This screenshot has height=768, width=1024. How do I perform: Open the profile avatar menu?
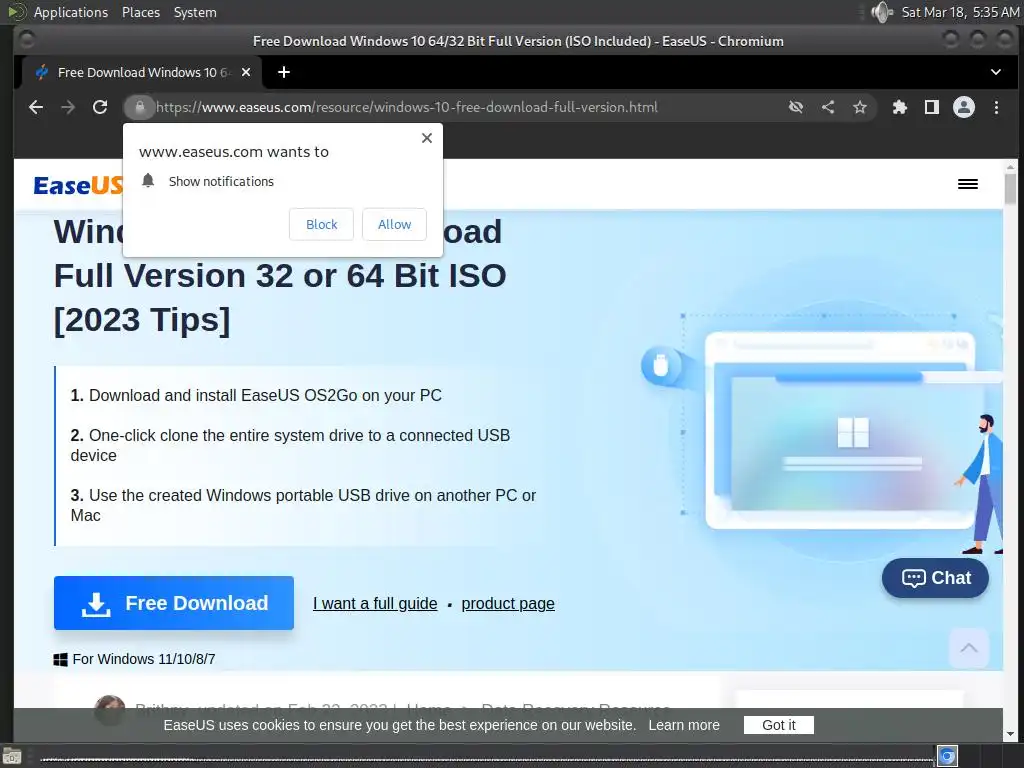coord(964,107)
